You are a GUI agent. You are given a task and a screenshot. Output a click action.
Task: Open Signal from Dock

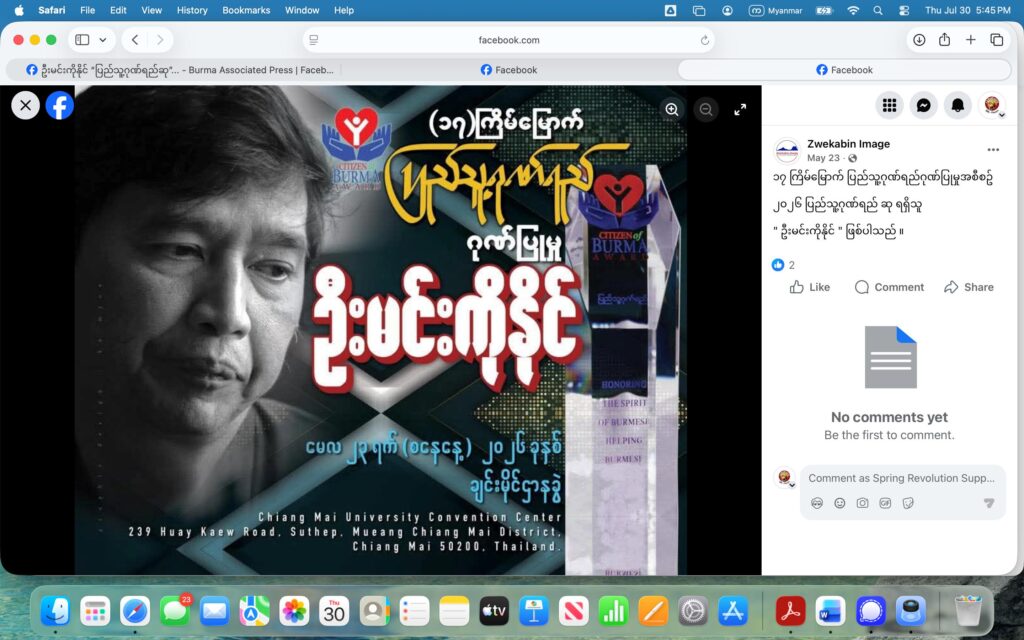tap(871, 612)
